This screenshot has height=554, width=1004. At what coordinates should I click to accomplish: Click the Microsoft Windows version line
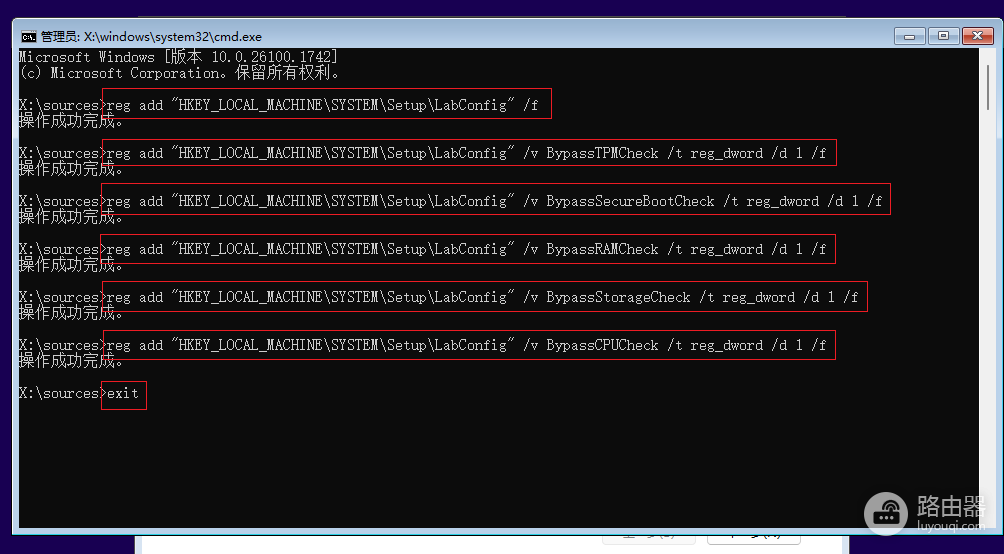coord(178,57)
